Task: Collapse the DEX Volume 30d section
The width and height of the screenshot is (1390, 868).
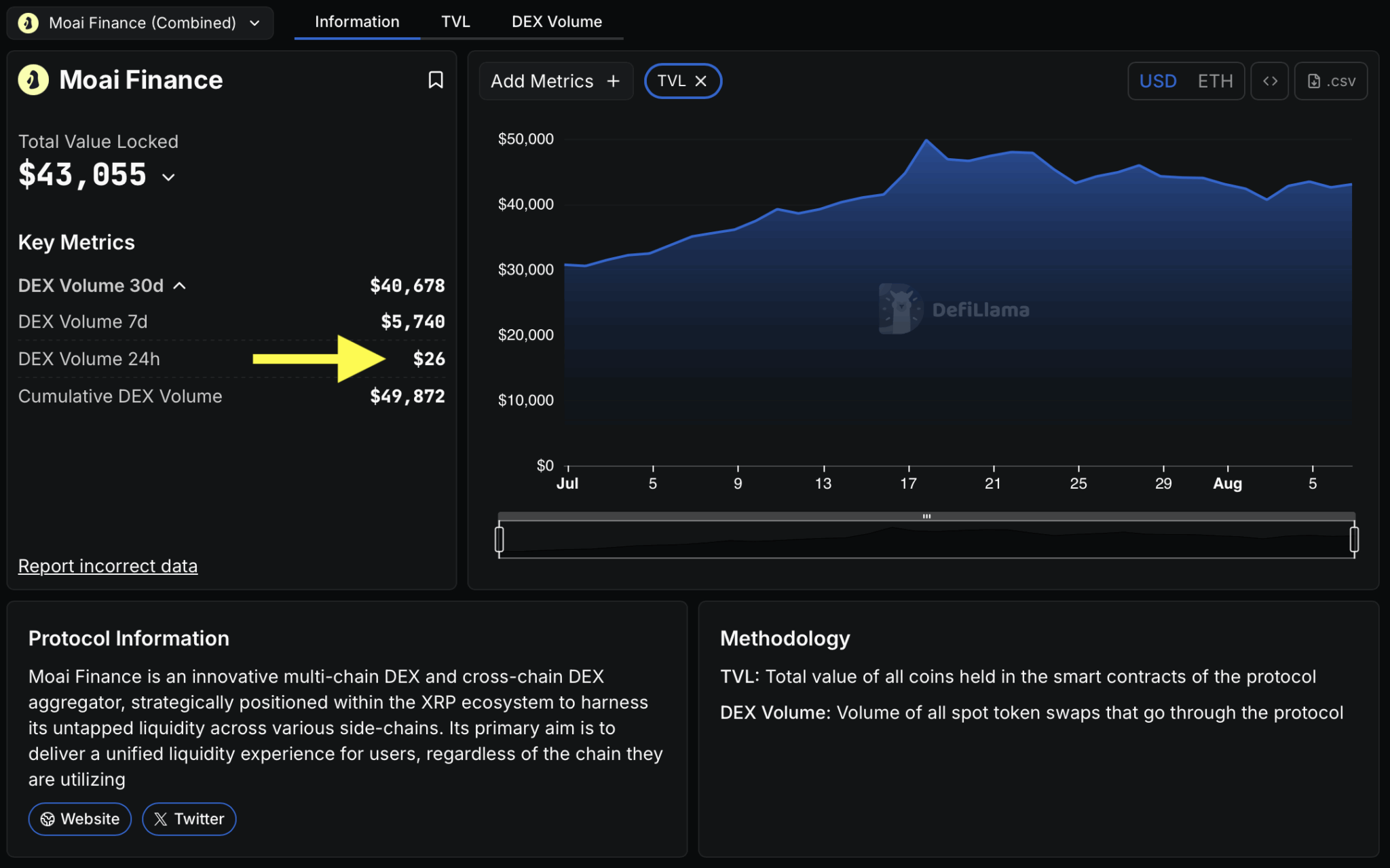Action: (x=180, y=286)
